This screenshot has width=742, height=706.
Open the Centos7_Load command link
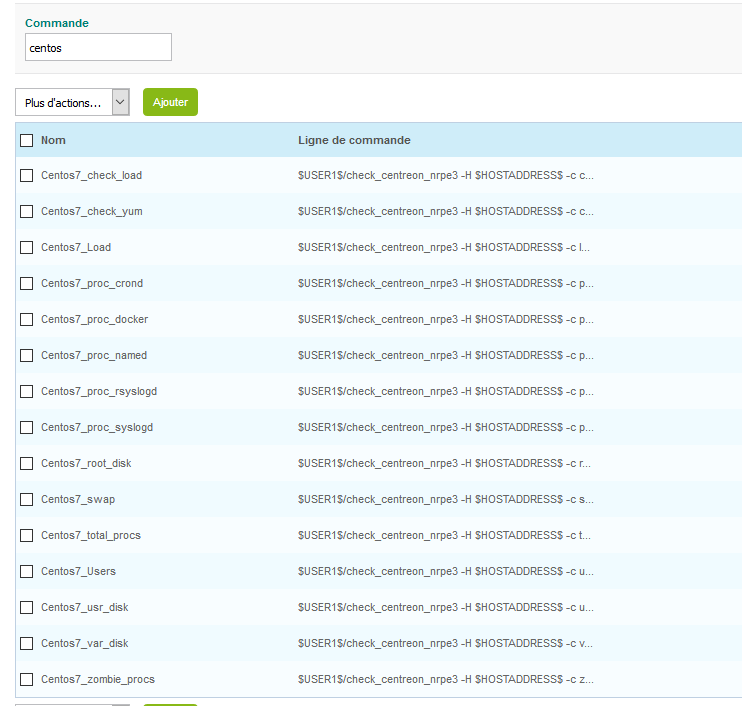tap(76, 247)
